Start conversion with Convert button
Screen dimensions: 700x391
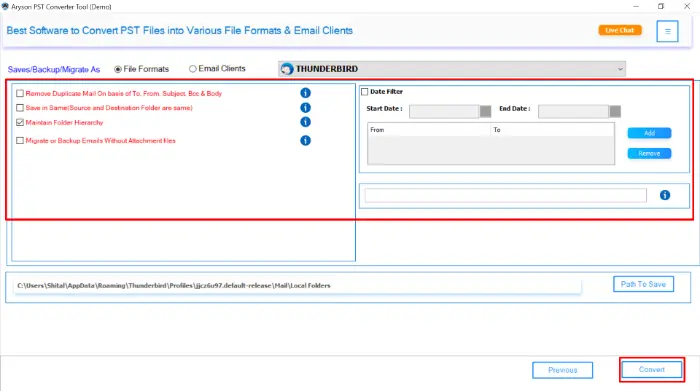click(x=652, y=370)
